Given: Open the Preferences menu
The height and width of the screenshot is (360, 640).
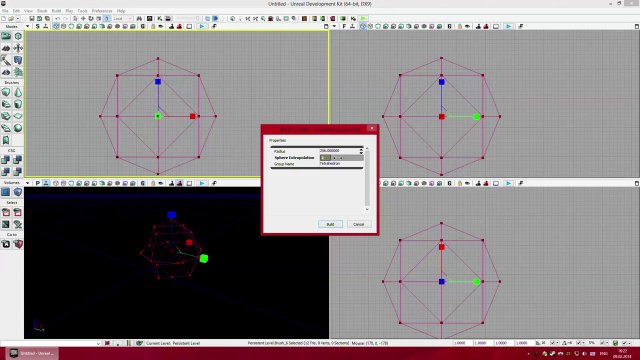Looking at the screenshot, I should coord(102,11).
